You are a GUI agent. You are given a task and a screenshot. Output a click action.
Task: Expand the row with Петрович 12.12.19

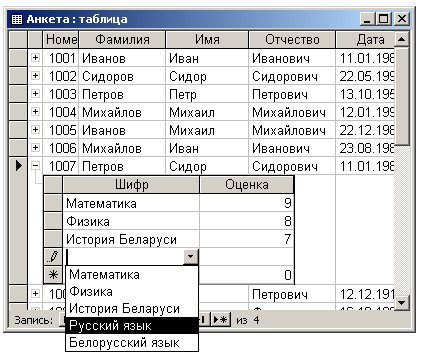click(x=35, y=294)
